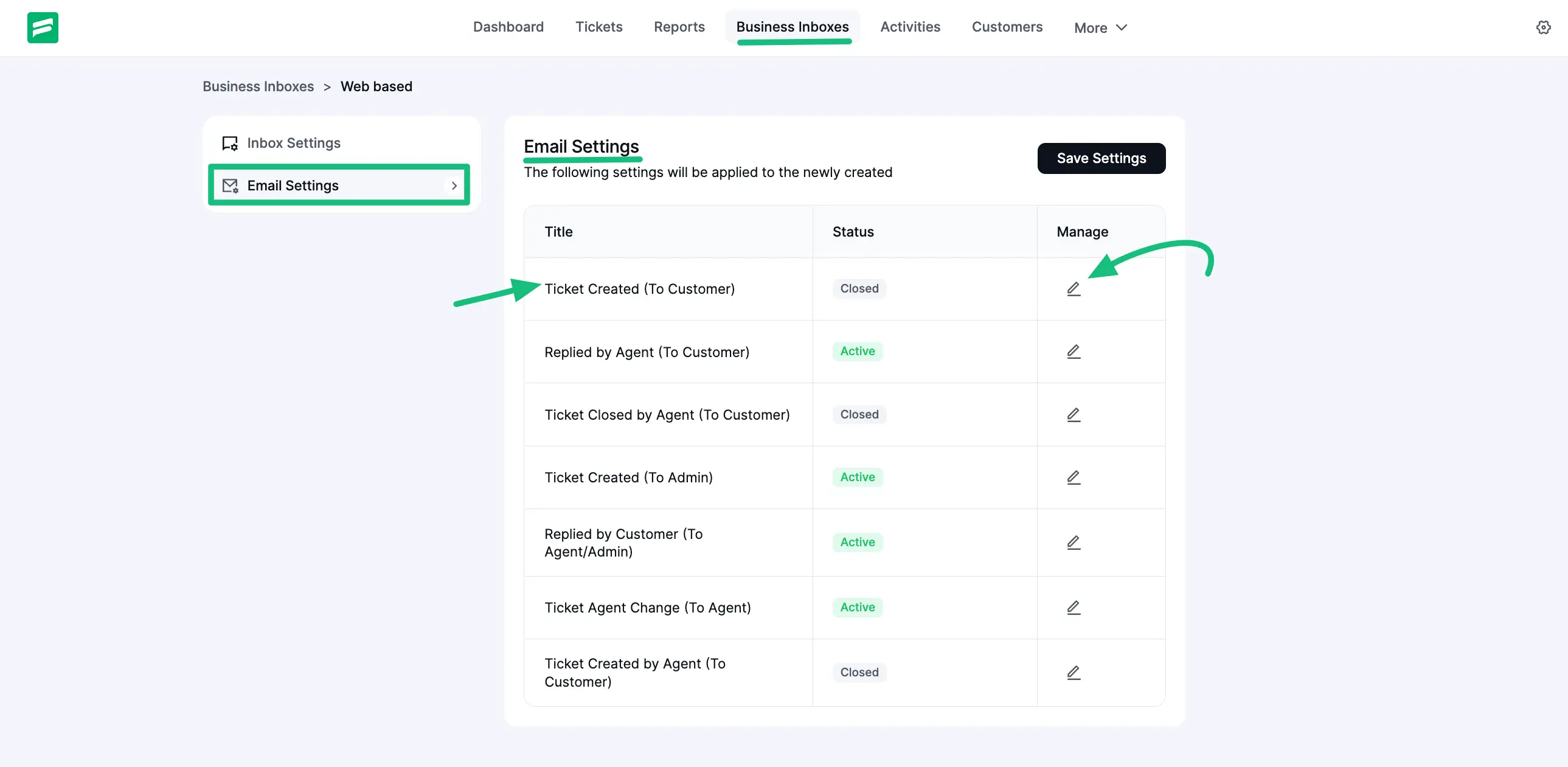Edit the Replied by Agent (To Customer) email
The width and height of the screenshot is (1568, 767).
[1072, 351]
